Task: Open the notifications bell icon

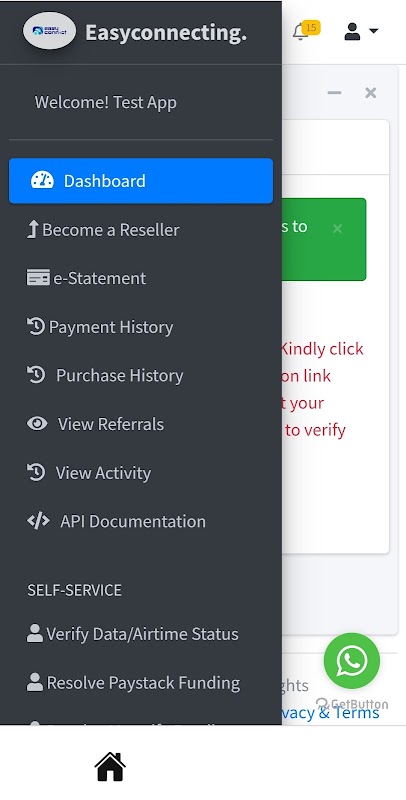Action: (x=301, y=32)
